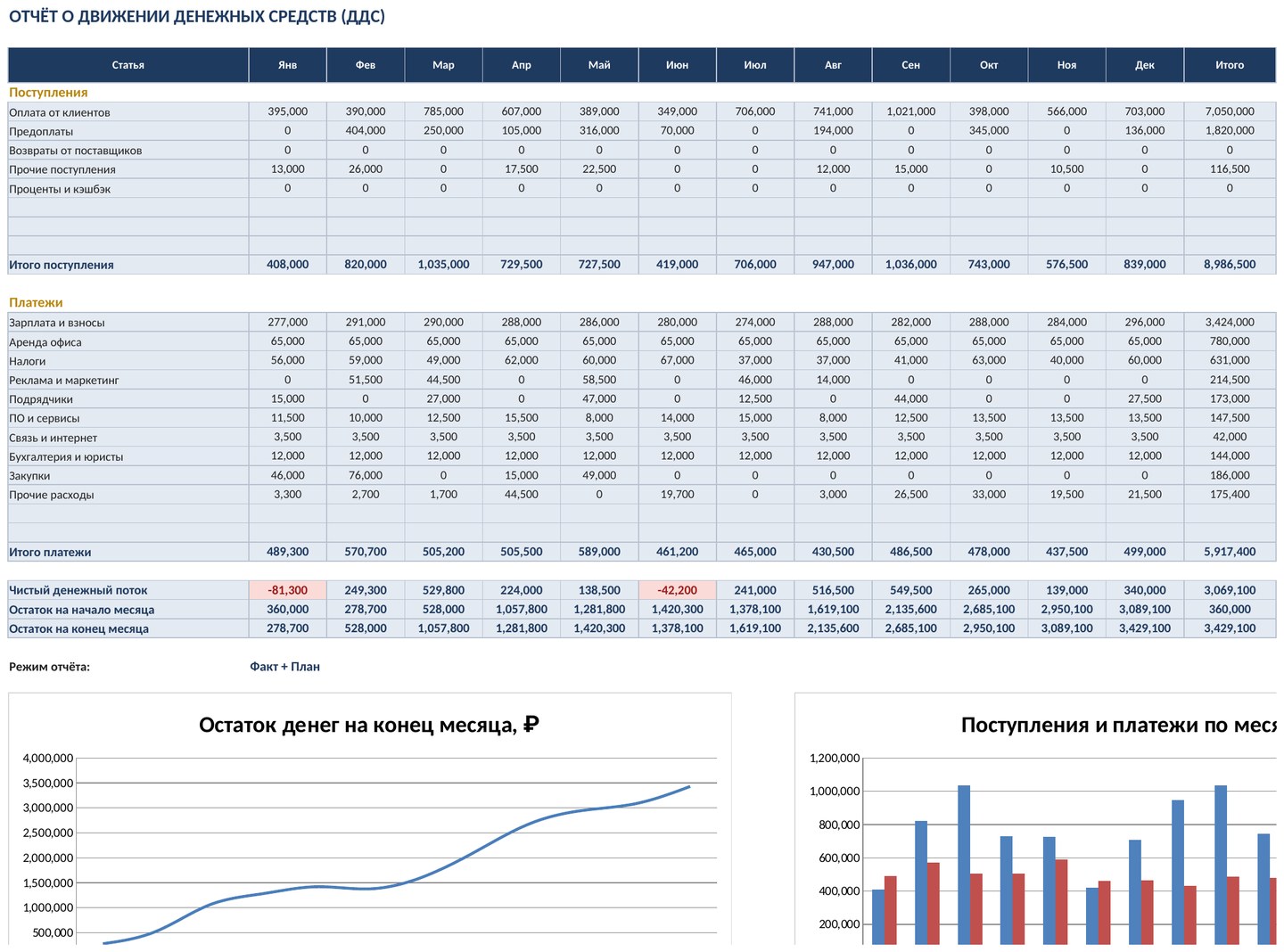This screenshot has width=1284, height=952.
Task: Select the June net cash flow -42,200 cell
Action: point(677,590)
